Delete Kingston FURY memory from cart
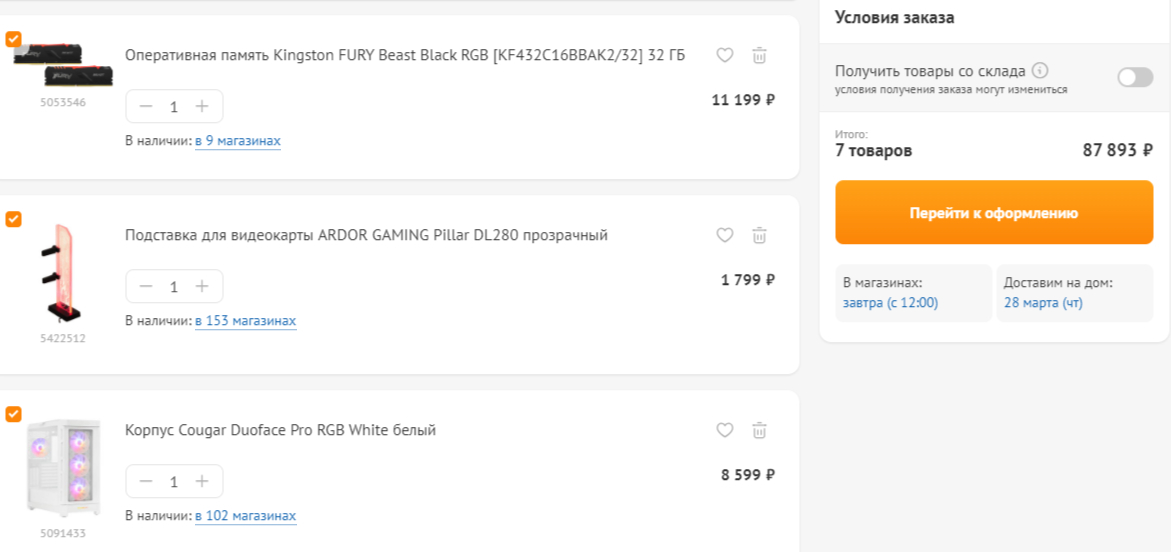The image size is (1171, 552). 759,56
